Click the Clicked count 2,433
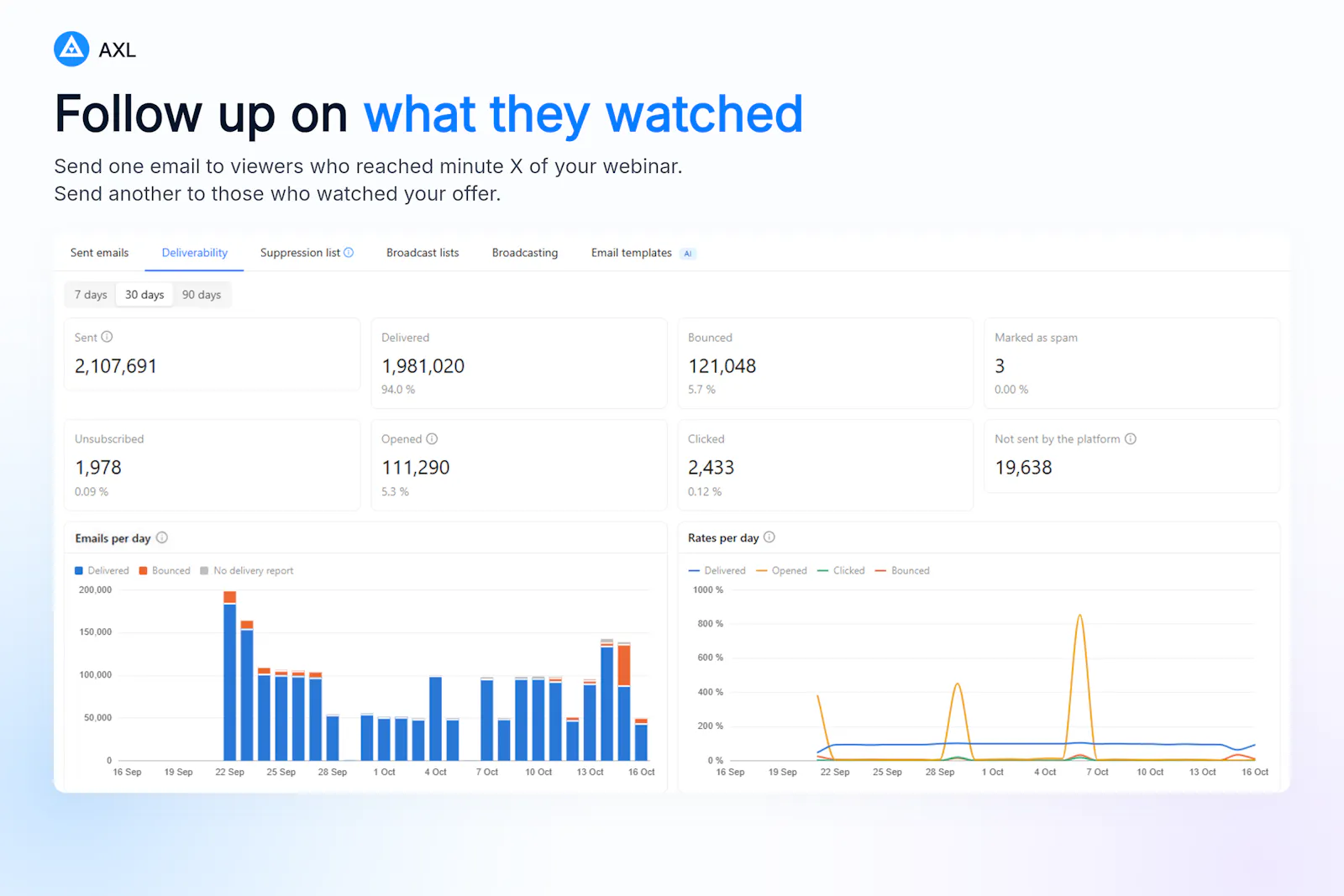Viewport: 1344px width, 896px height. [711, 468]
